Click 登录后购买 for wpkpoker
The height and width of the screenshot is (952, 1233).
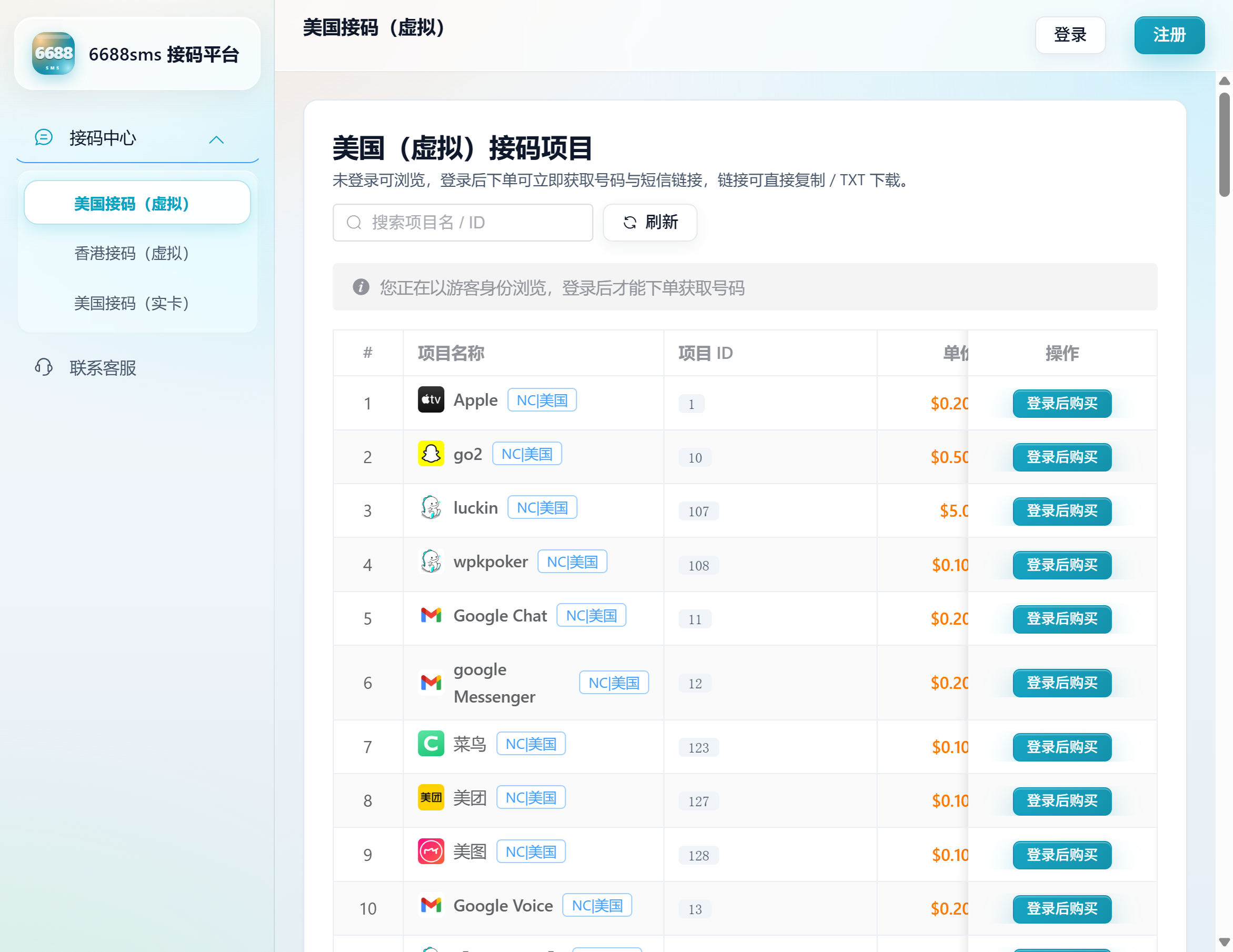(x=1062, y=565)
